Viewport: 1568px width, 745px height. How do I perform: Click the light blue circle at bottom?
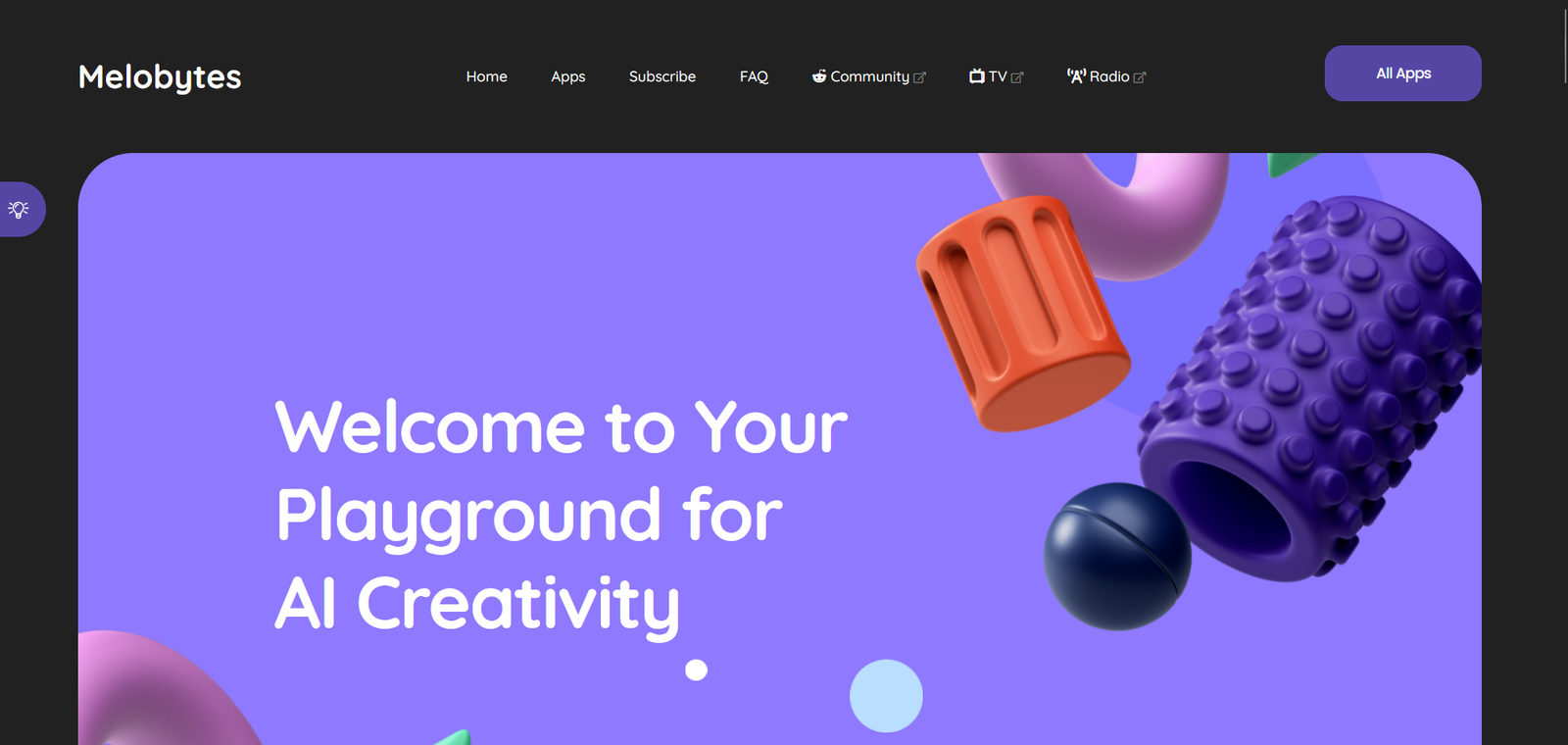tap(886, 696)
